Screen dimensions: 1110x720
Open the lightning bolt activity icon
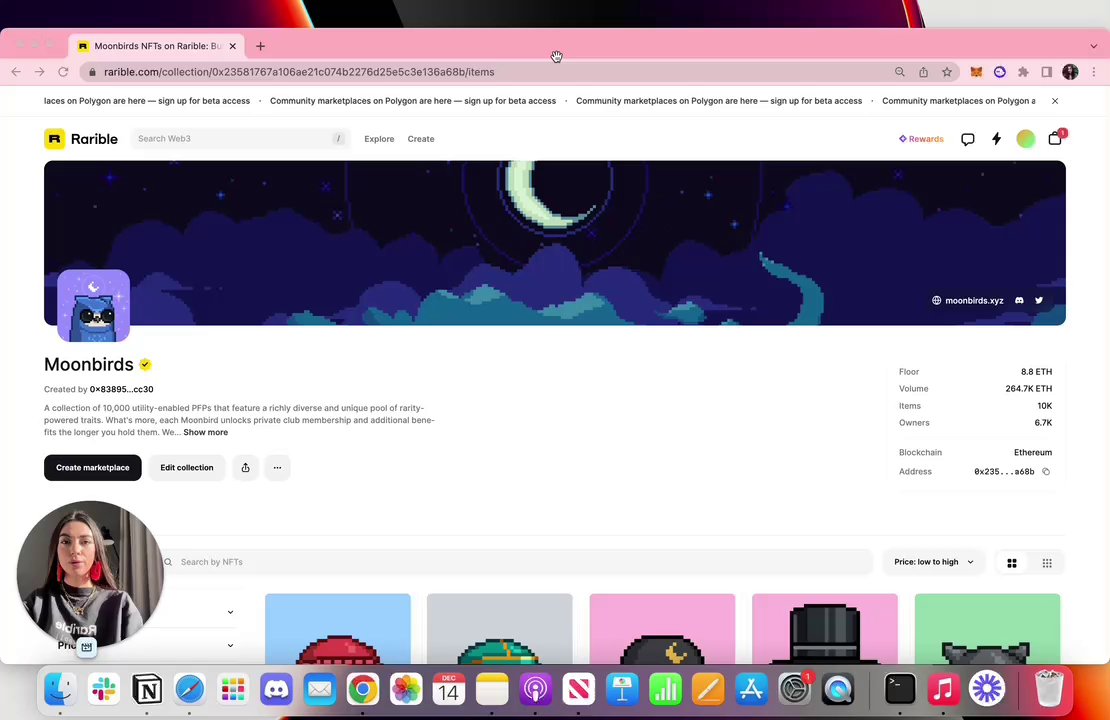pos(996,139)
